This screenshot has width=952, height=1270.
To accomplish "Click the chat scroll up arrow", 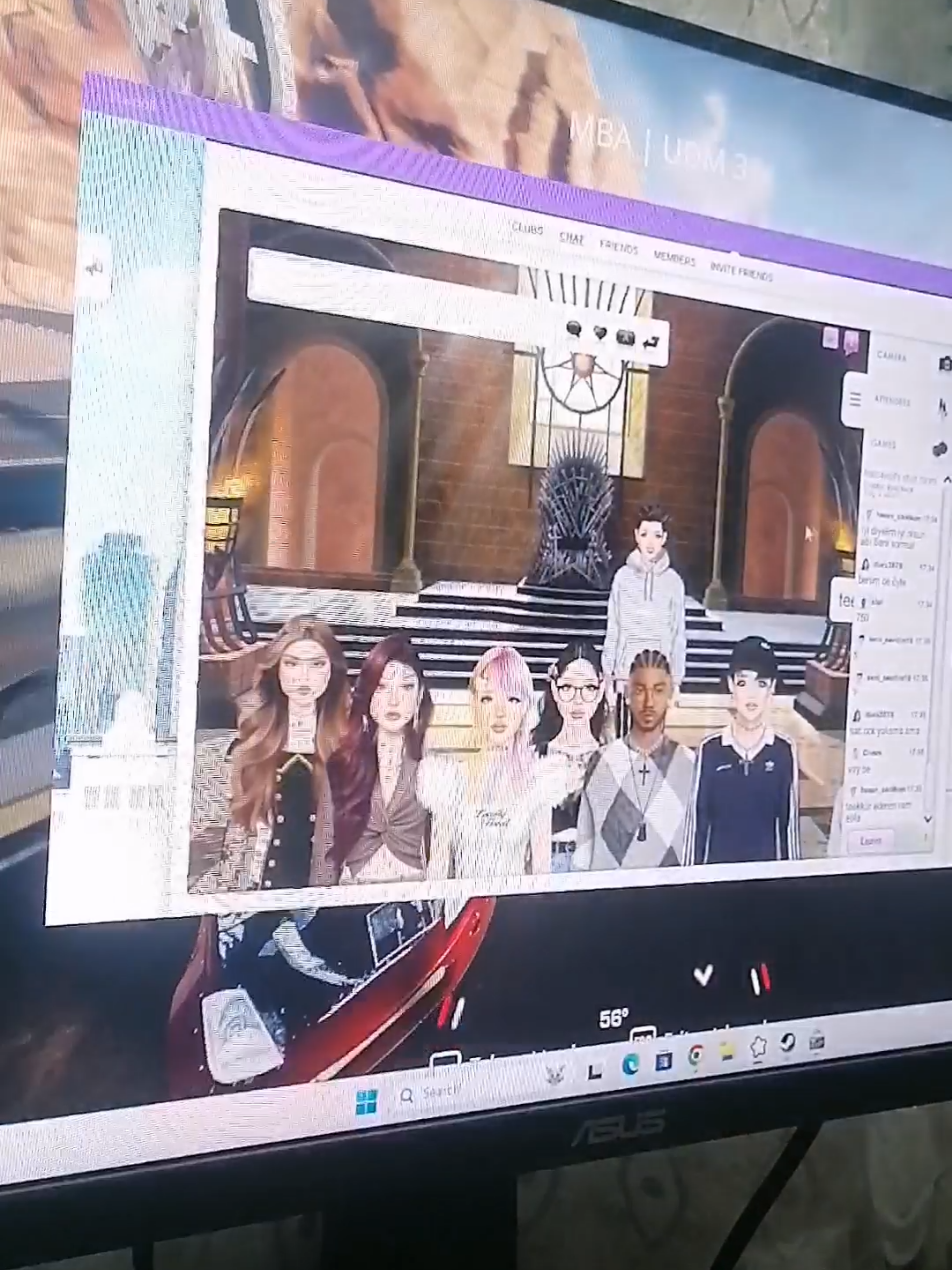I will 946,481.
